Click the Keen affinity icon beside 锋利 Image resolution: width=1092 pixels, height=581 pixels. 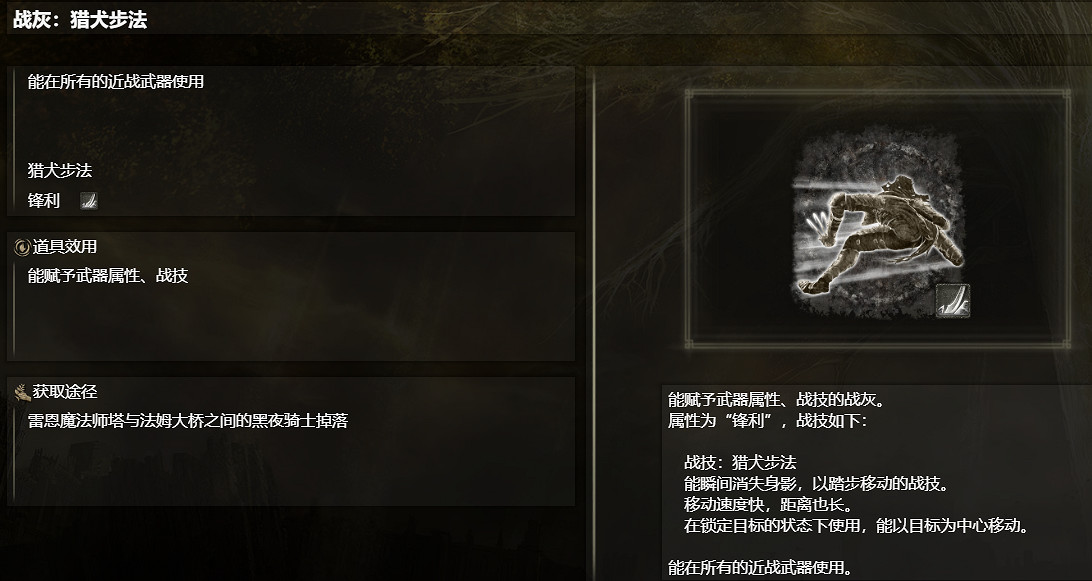(88, 201)
